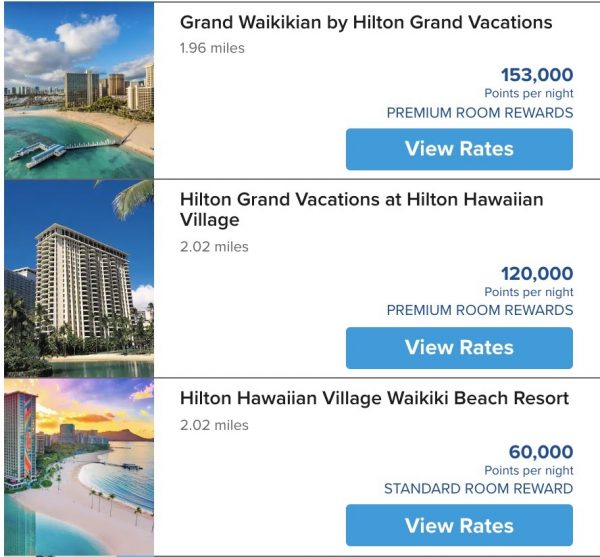Click Points per night below 60,000
Screen dimensions: 600x557
pos(529,471)
